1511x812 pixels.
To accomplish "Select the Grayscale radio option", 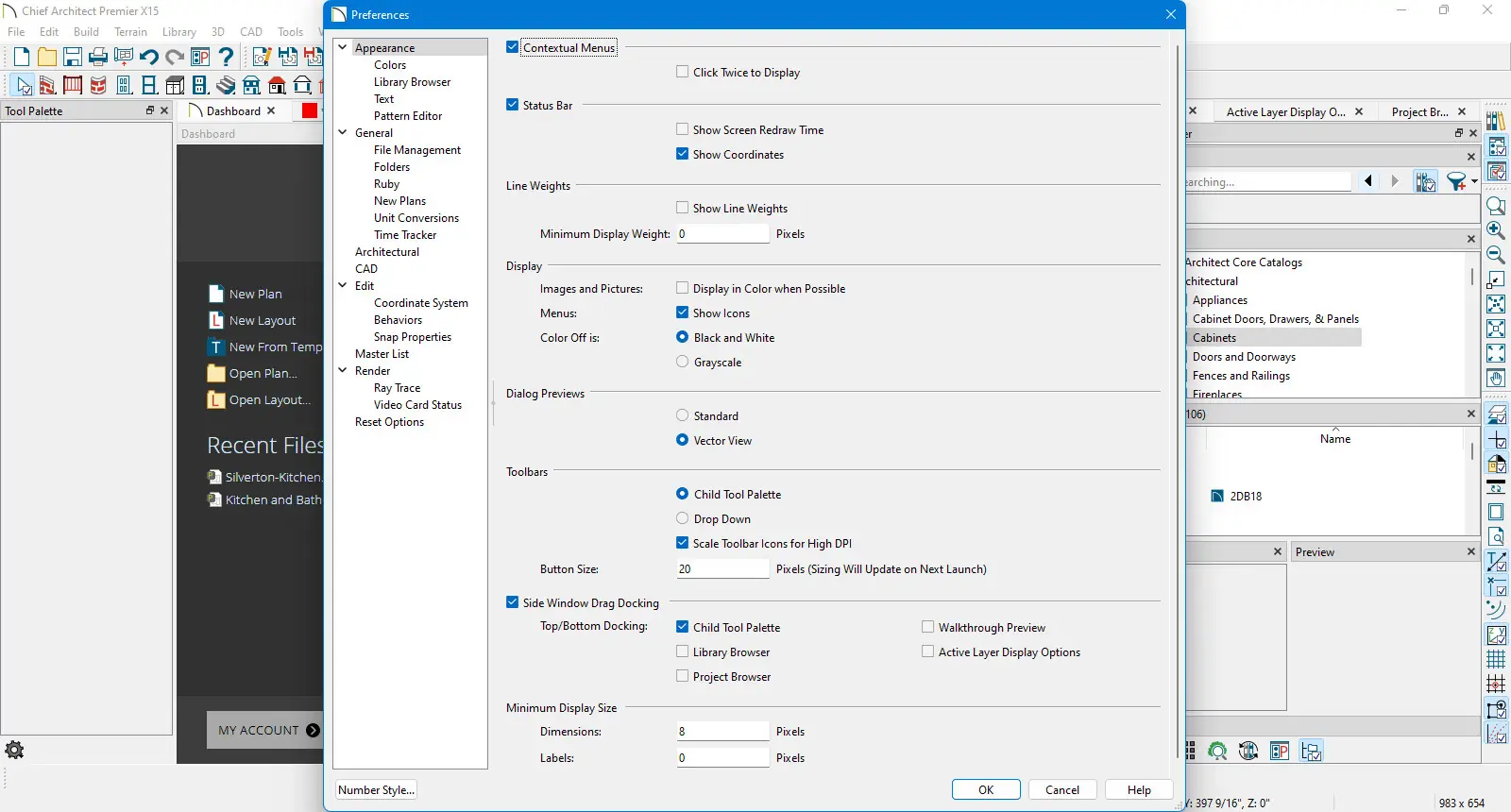I will pos(683,362).
